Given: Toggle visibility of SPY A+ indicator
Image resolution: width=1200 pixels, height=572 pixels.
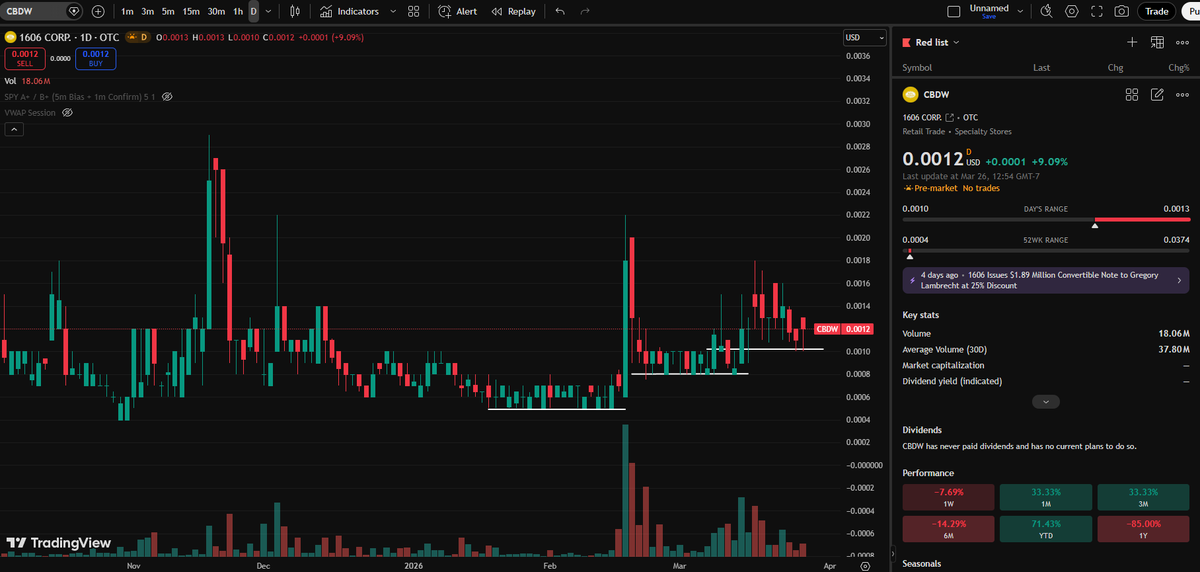Looking at the screenshot, I should [x=167, y=97].
